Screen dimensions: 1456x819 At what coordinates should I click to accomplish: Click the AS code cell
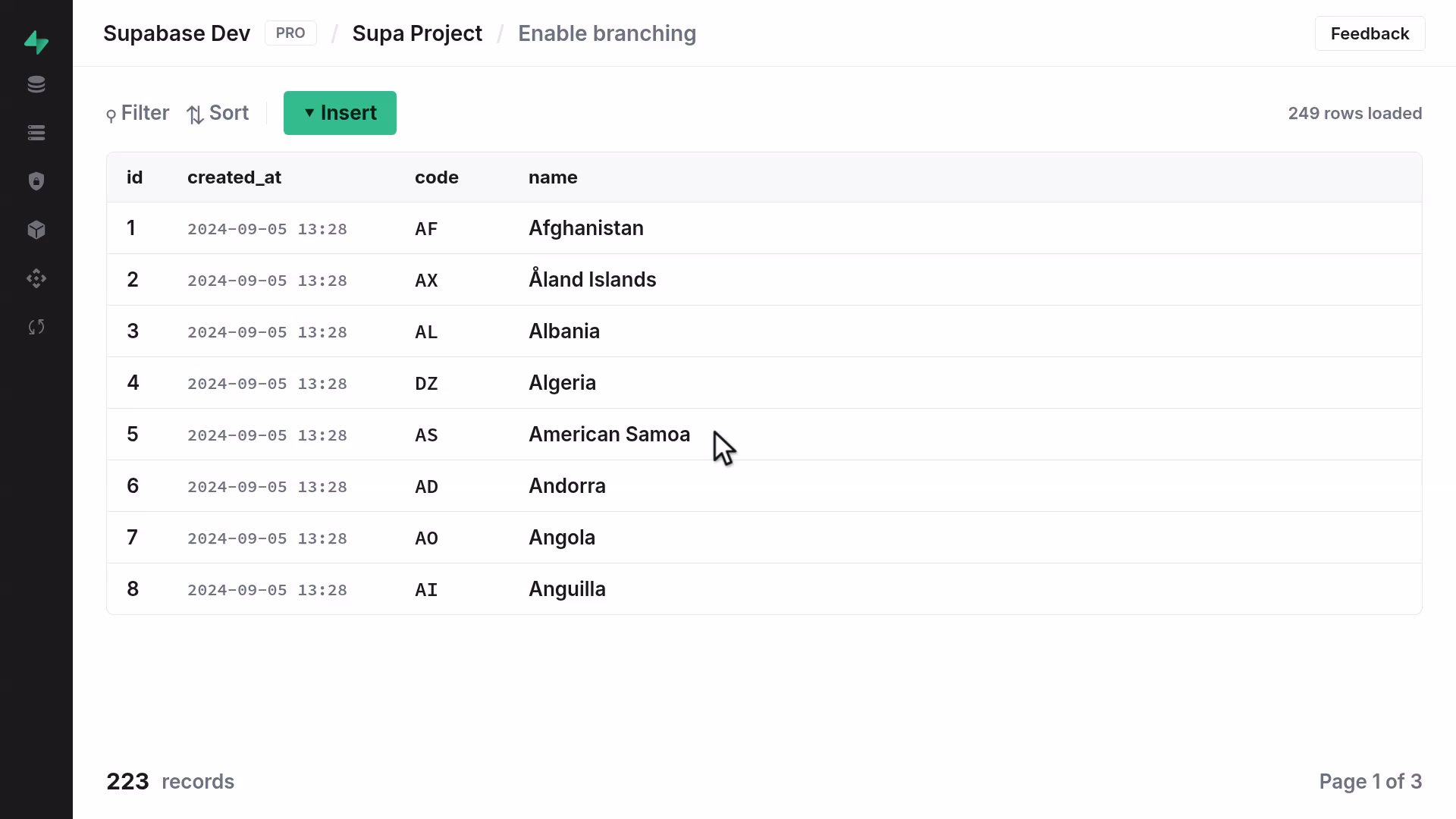coord(426,435)
